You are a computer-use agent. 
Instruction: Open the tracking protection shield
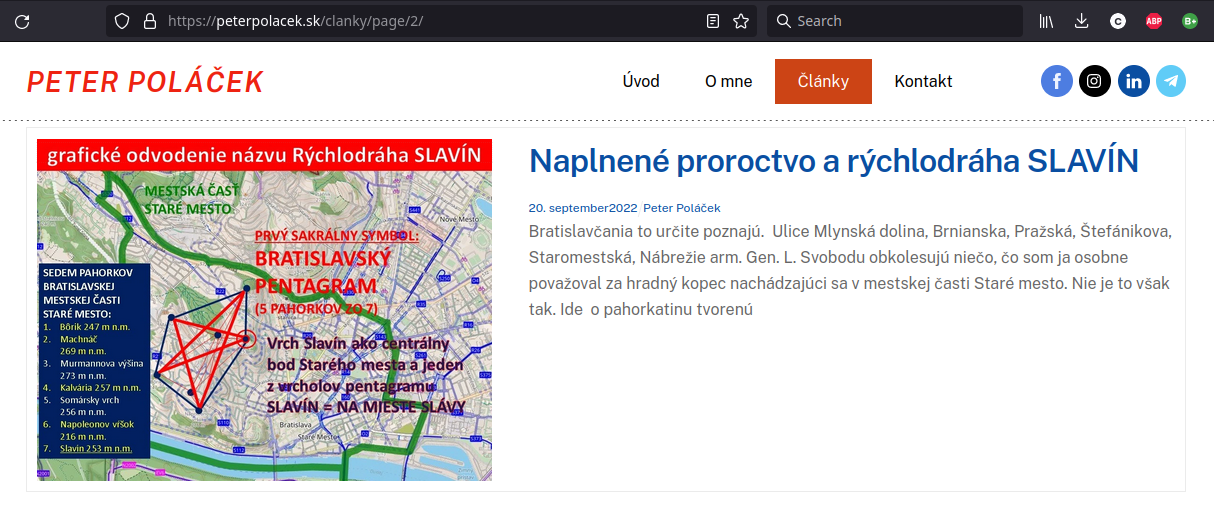pos(122,21)
